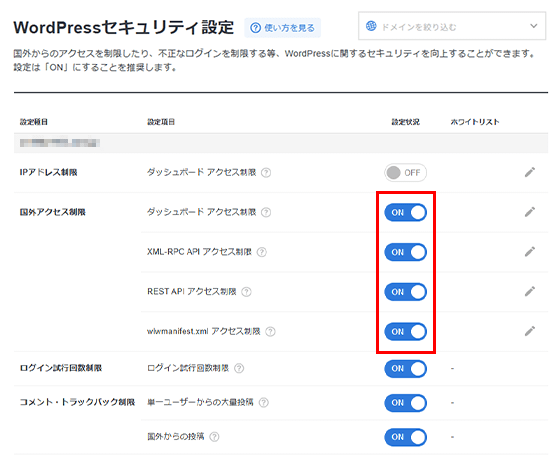Click the ログイン試行回数制限 category label on the left
The height and width of the screenshot is (470, 560).
click(61, 368)
